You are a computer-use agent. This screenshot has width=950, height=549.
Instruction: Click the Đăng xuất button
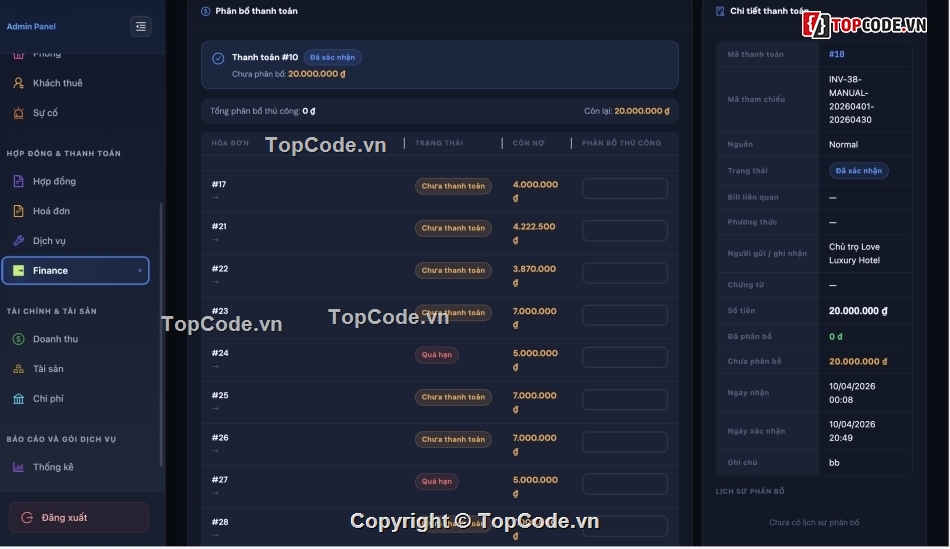pyautogui.click(x=79, y=518)
